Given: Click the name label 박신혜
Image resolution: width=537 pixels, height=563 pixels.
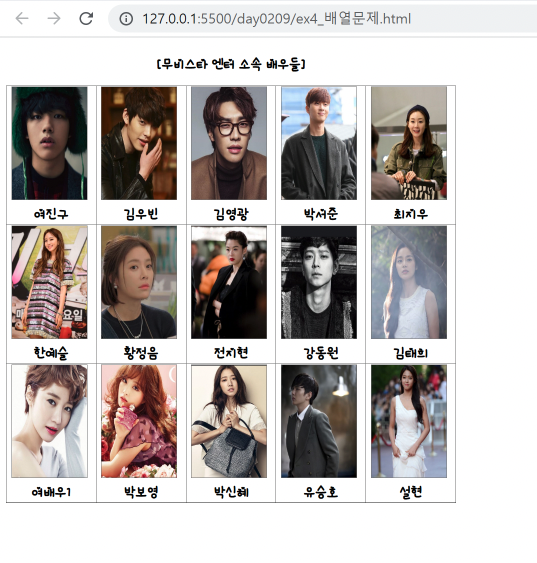Looking at the screenshot, I should (231, 492).
